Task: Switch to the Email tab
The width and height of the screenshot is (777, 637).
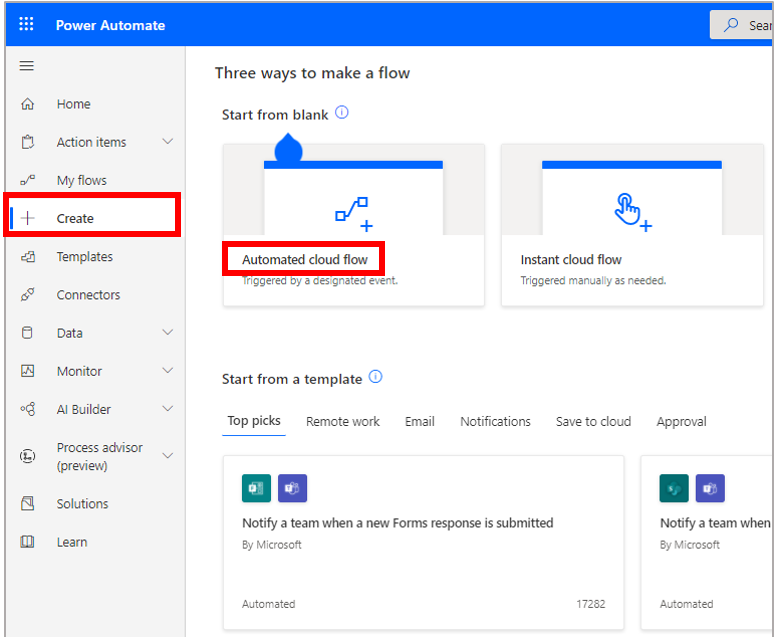Action: (420, 421)
